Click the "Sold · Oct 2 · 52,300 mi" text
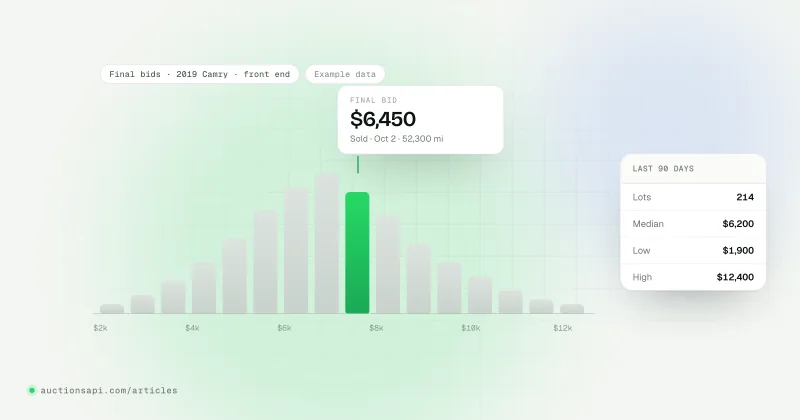 click(x=396, y=139)
